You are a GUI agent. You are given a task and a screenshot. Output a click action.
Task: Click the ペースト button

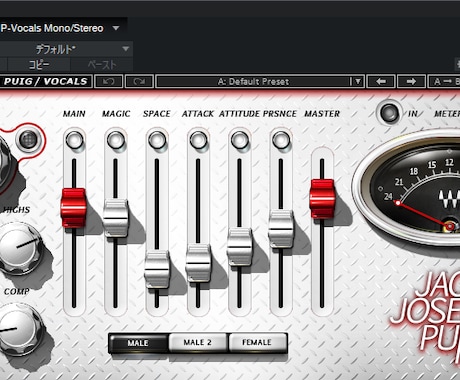102,64
